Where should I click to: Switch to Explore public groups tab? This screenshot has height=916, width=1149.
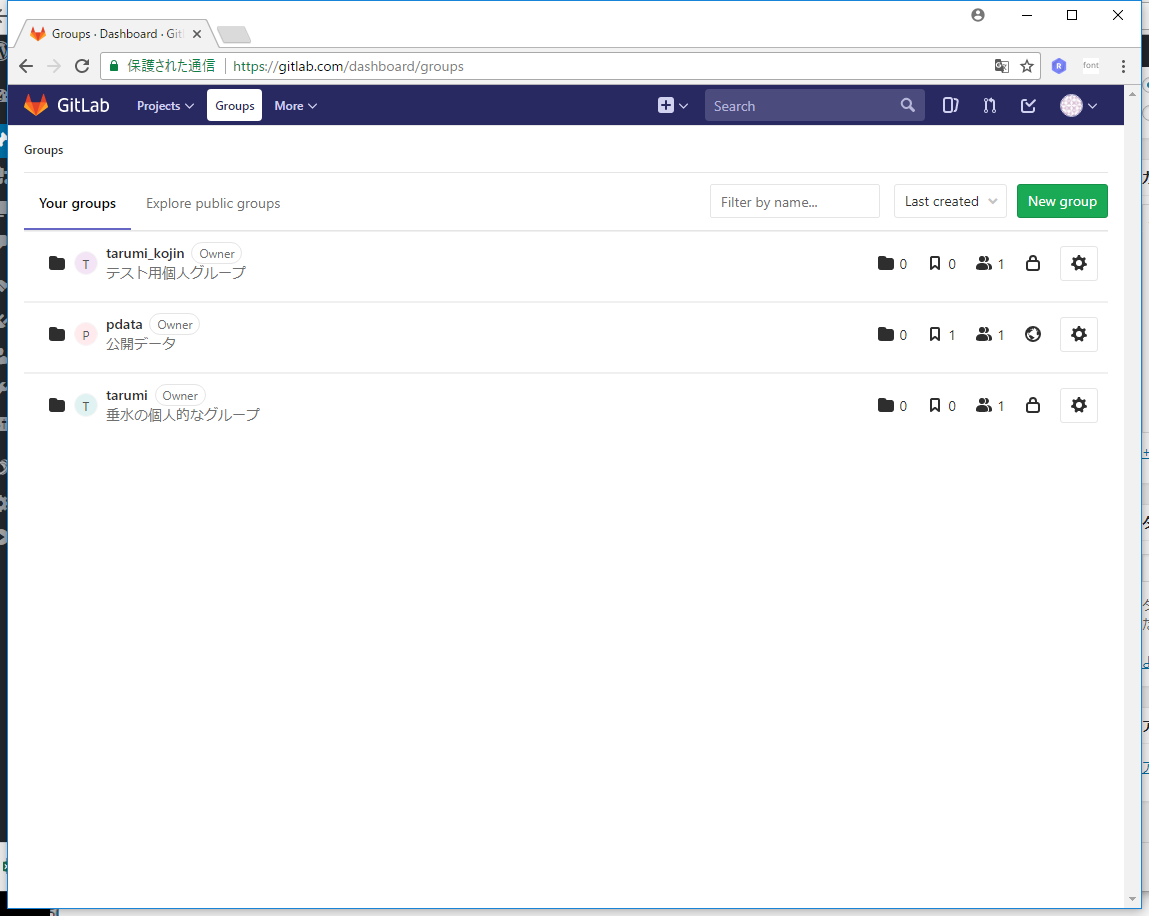[213, 203]
